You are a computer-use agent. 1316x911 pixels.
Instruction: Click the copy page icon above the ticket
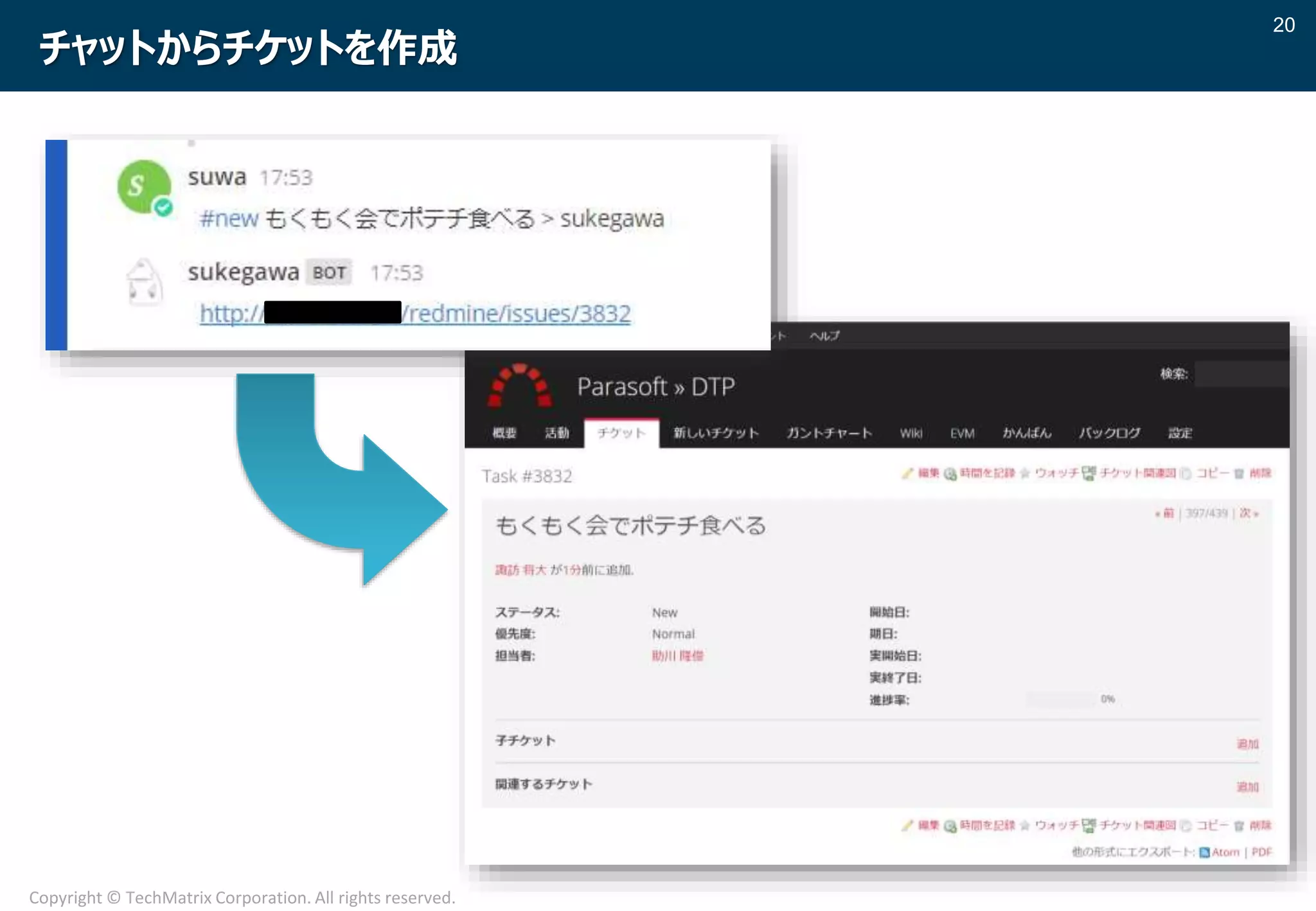pos(1186,473)
